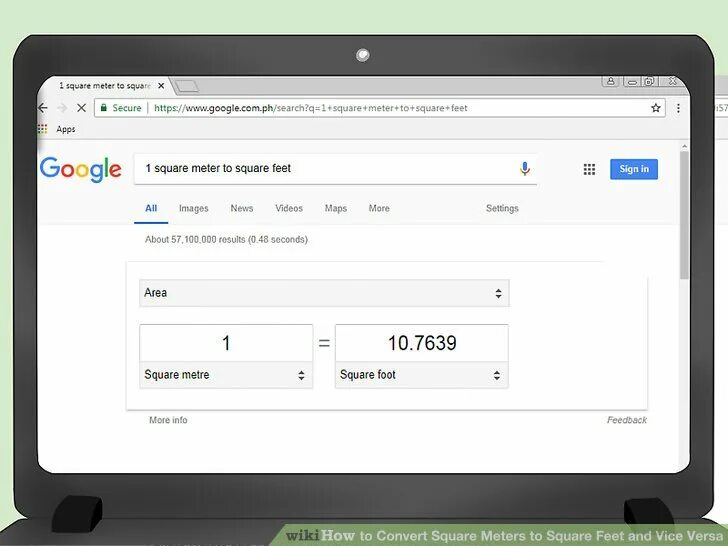Click the Chrome profile user icon

pyautogui.click(x=611, y=81)
